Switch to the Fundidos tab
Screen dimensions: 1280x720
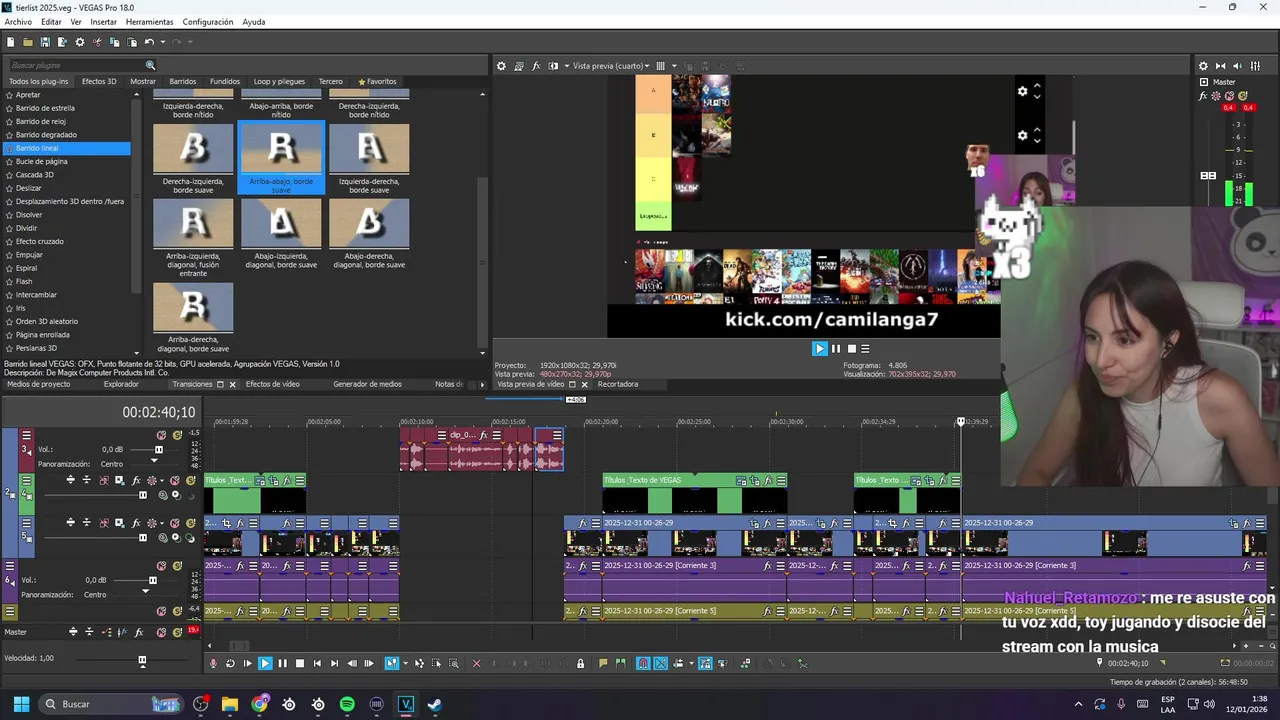coord(225,82)
